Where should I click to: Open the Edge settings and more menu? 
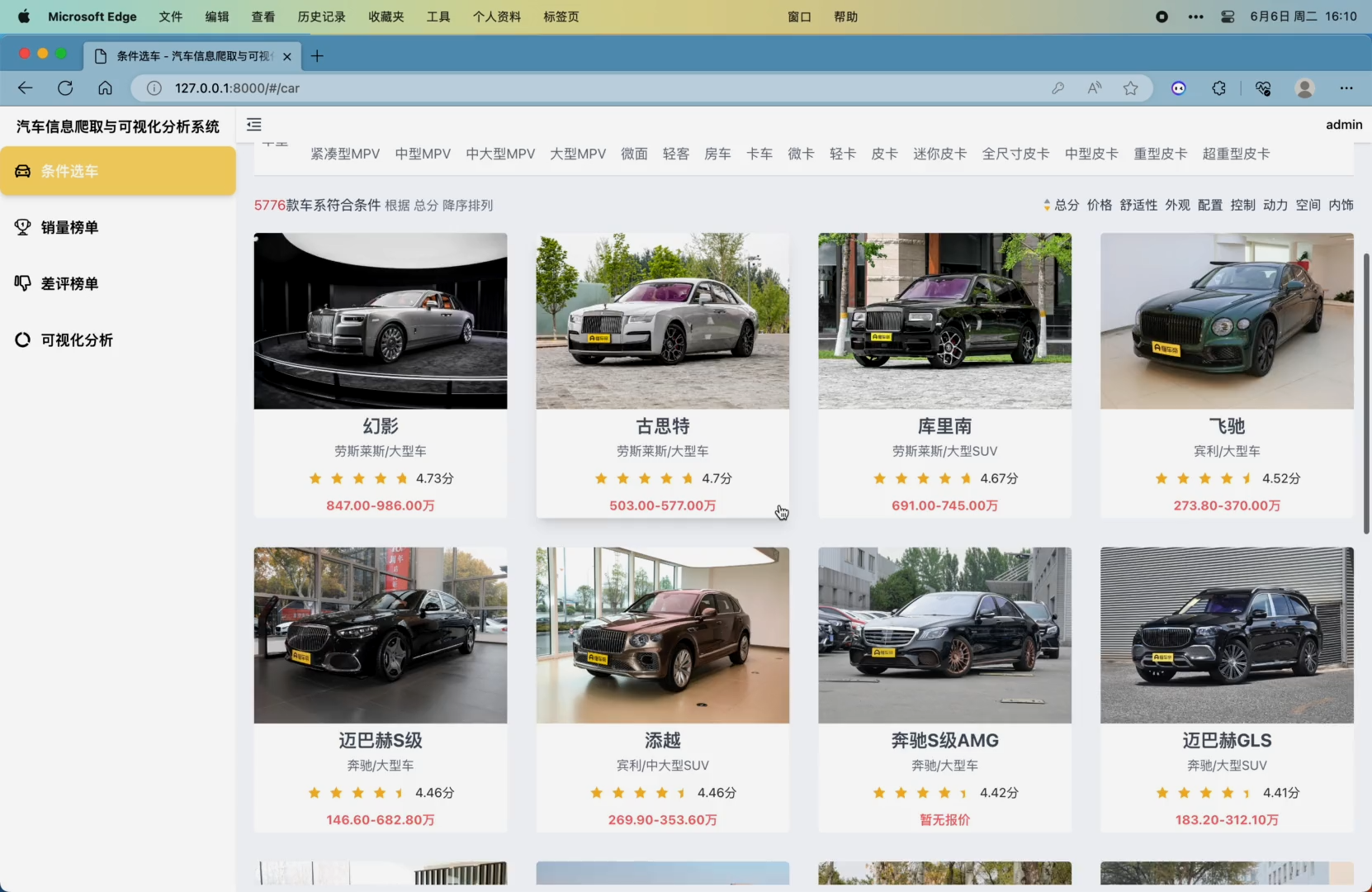(1346, 88)
